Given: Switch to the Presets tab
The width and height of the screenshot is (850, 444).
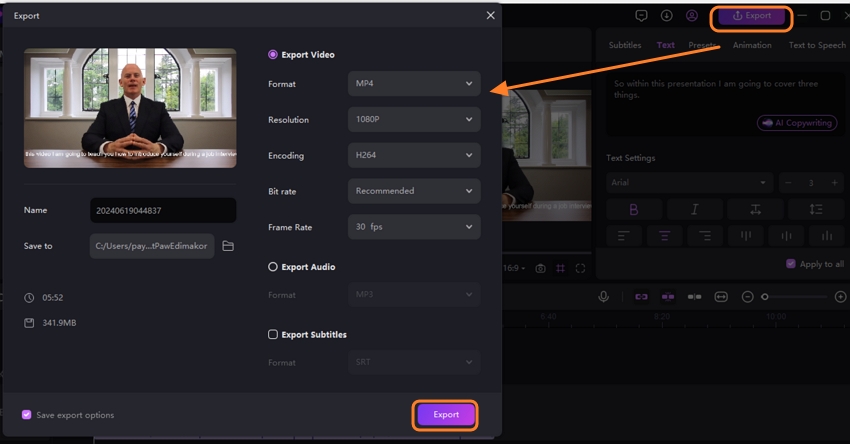Looking at the screenshot, I should click(x=703, y=45).
